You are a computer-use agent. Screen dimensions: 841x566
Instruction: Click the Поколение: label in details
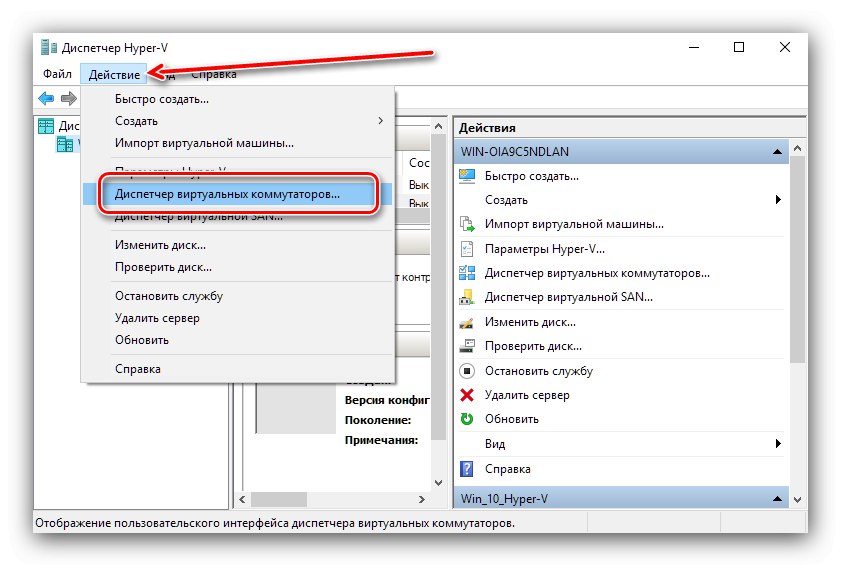pos(378,420)
